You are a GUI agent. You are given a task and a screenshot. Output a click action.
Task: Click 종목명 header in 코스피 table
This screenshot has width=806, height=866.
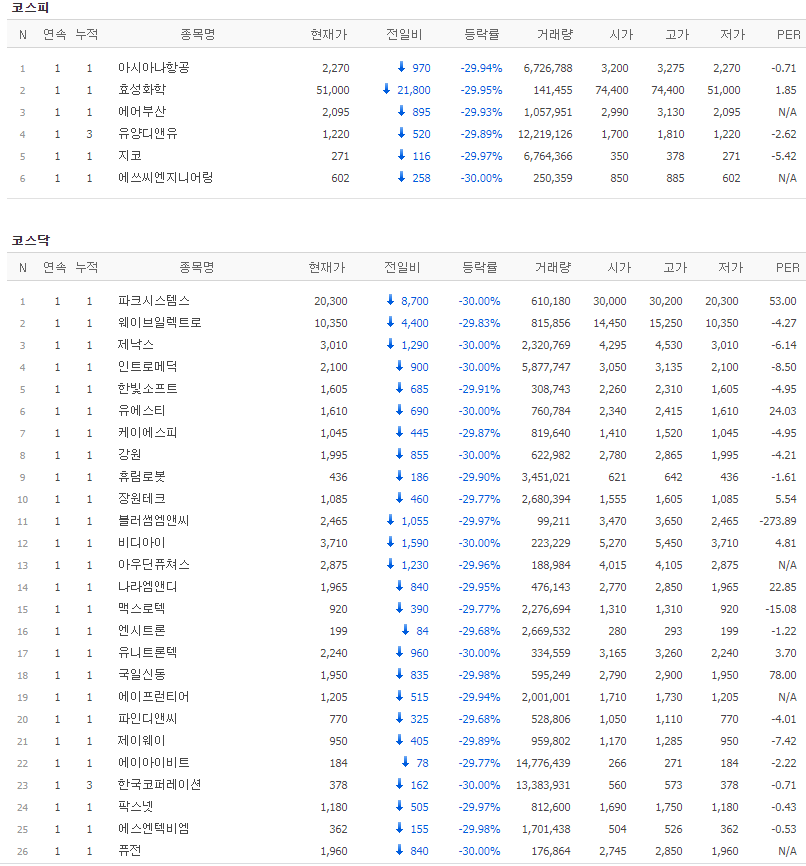[198, 35]
